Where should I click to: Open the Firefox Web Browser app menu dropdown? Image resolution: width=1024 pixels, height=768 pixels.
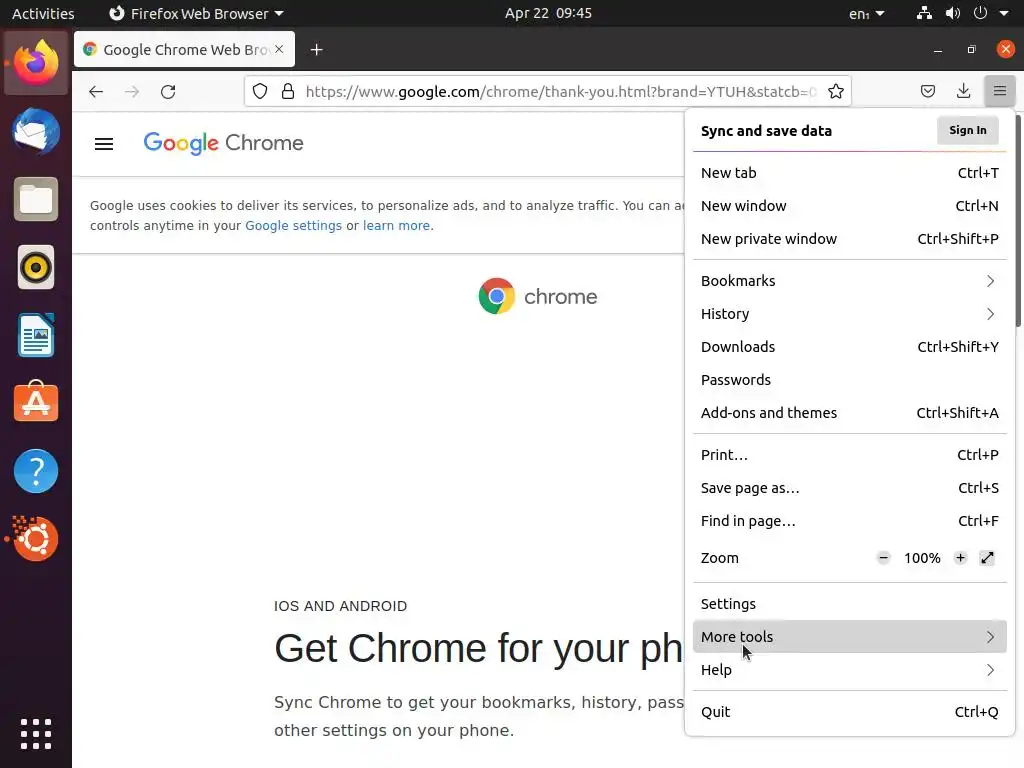coord(196,13)
